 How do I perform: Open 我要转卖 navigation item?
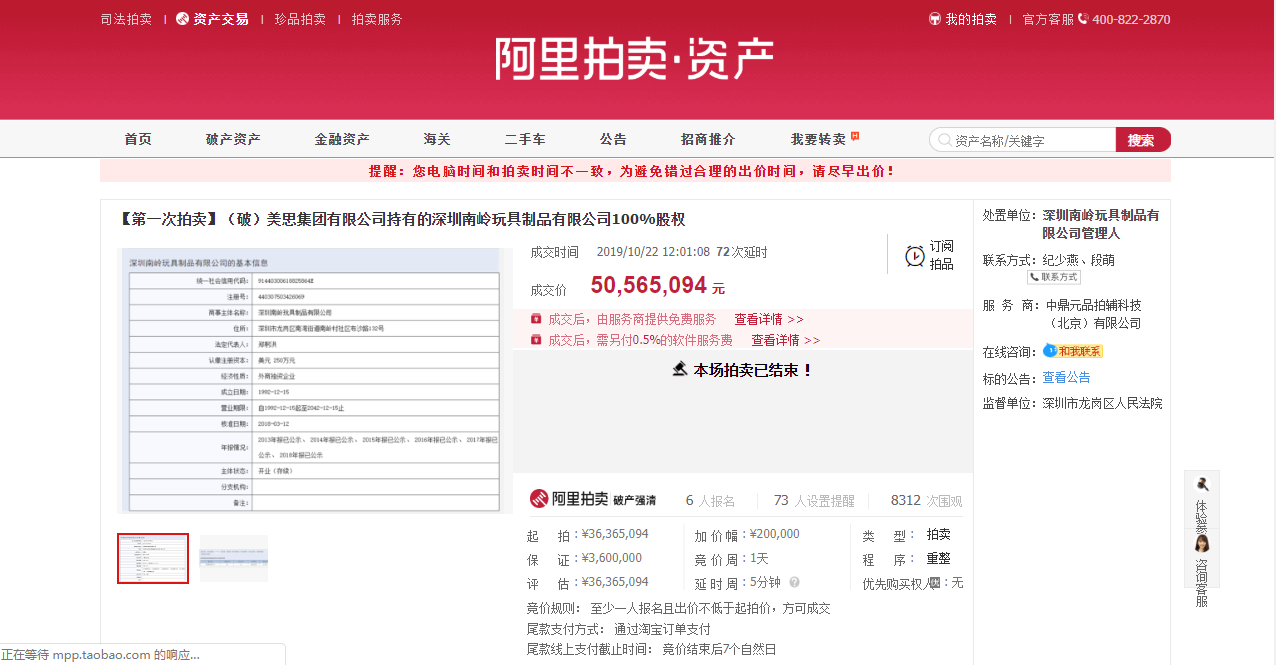818,140
